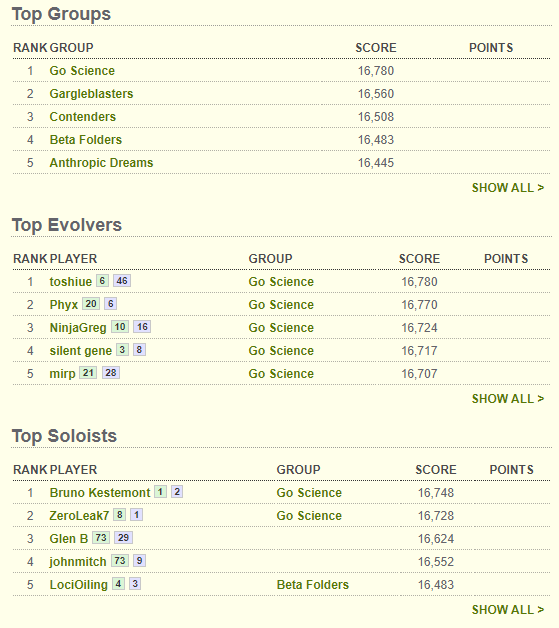
Task: Open Beta Folders in Top Groups
Action: tap(86, 140)
